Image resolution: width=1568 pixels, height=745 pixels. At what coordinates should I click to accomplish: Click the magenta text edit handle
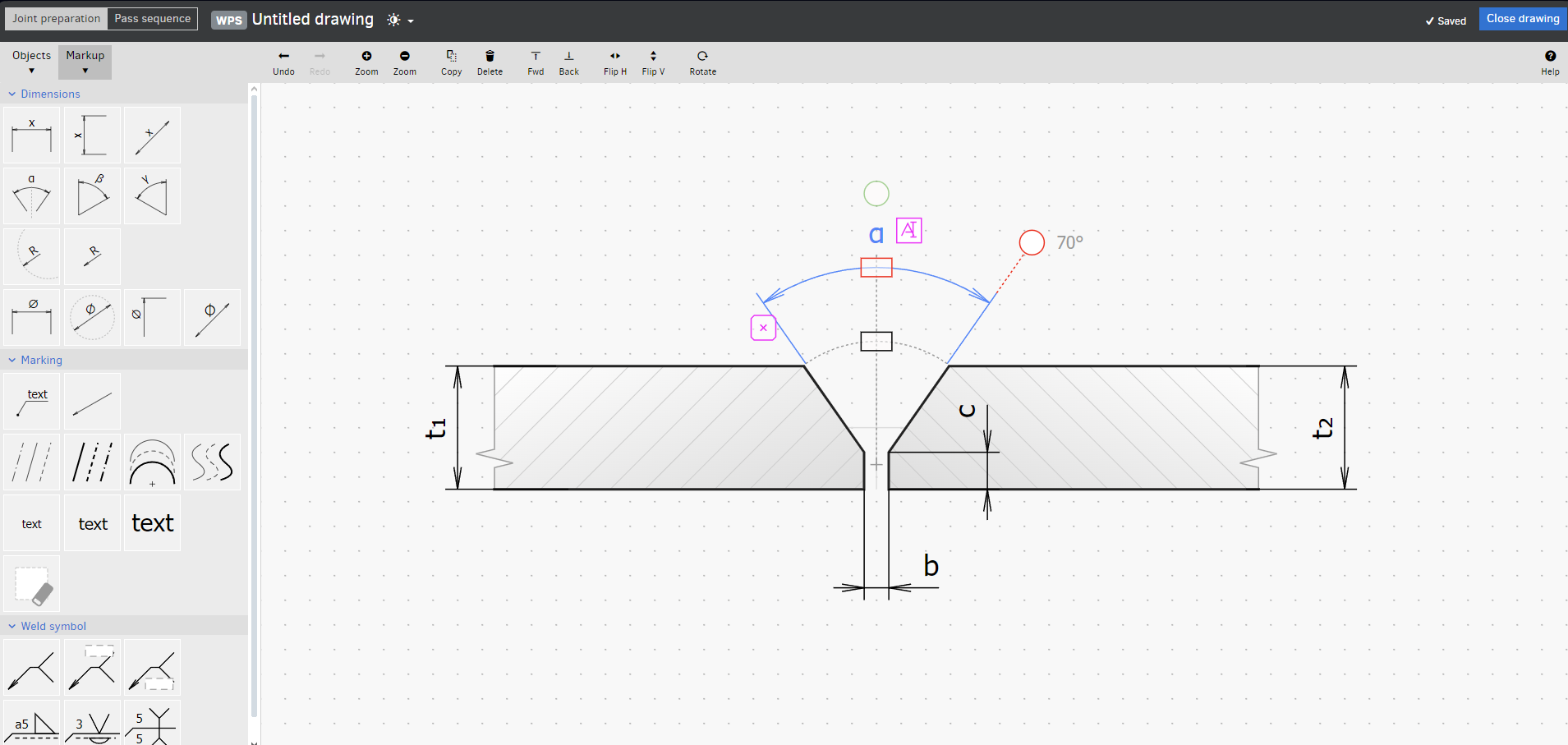tap(908, 231)
